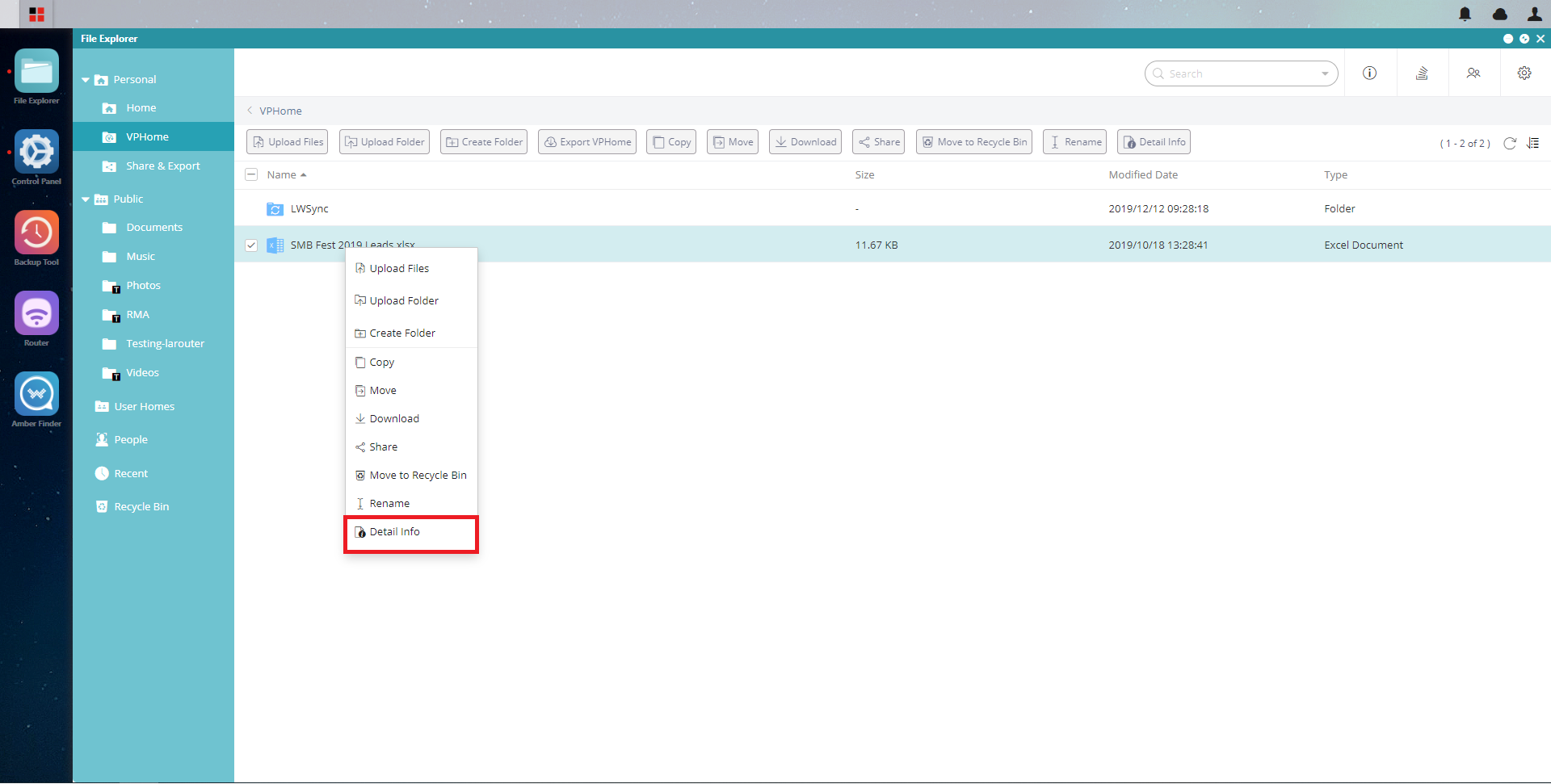
Task: Click the Excel file icon
Action: pos(275,245)
